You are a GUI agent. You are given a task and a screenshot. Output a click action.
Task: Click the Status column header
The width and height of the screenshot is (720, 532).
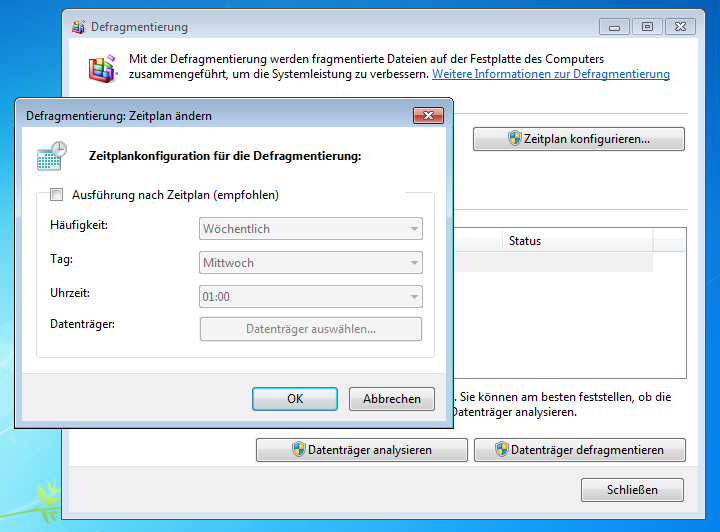577,241
